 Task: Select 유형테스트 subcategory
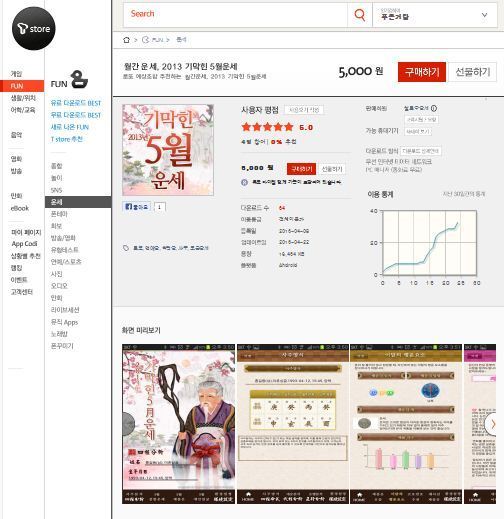[x=65, y=250]
